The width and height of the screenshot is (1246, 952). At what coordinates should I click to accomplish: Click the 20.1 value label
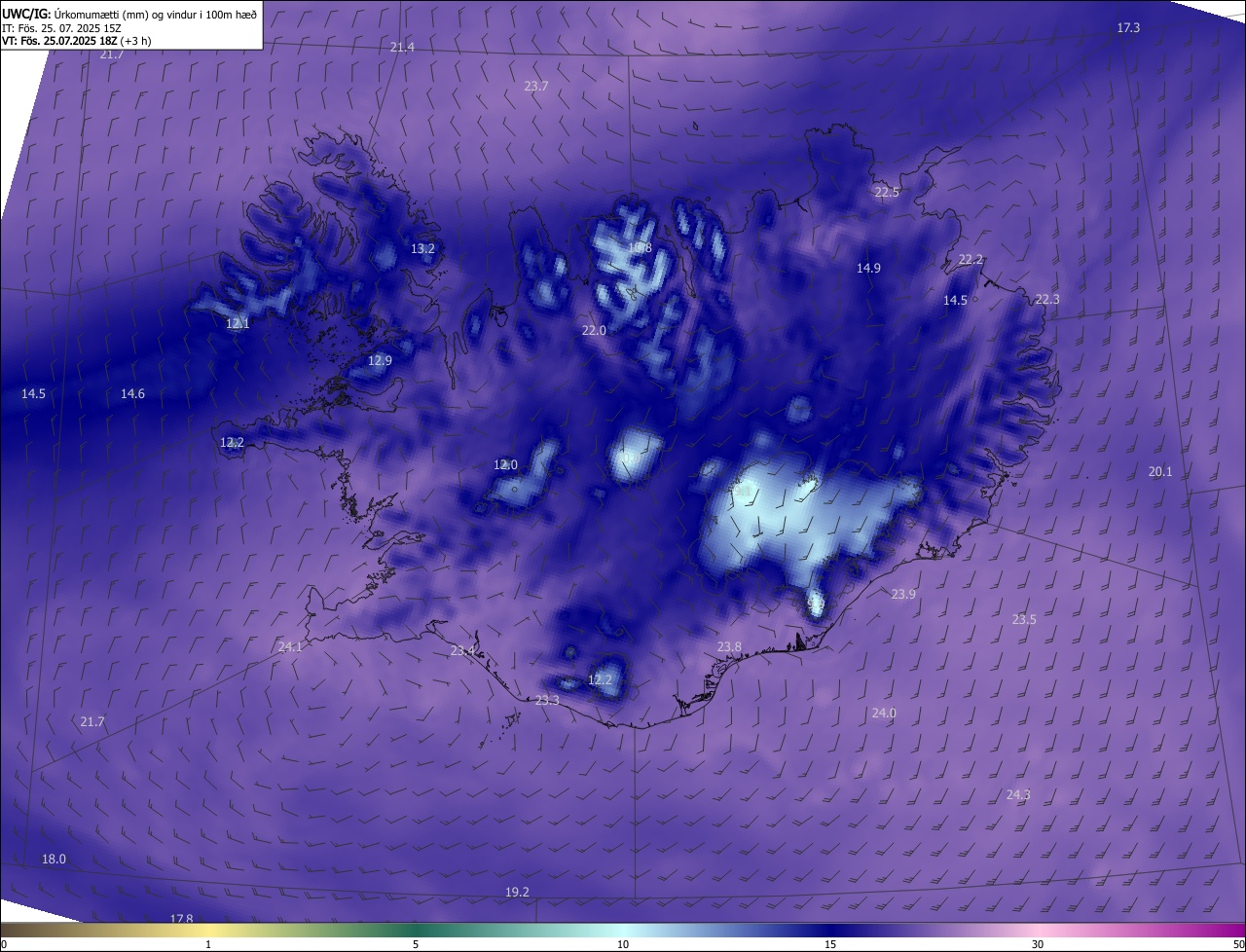point(1160,472)
